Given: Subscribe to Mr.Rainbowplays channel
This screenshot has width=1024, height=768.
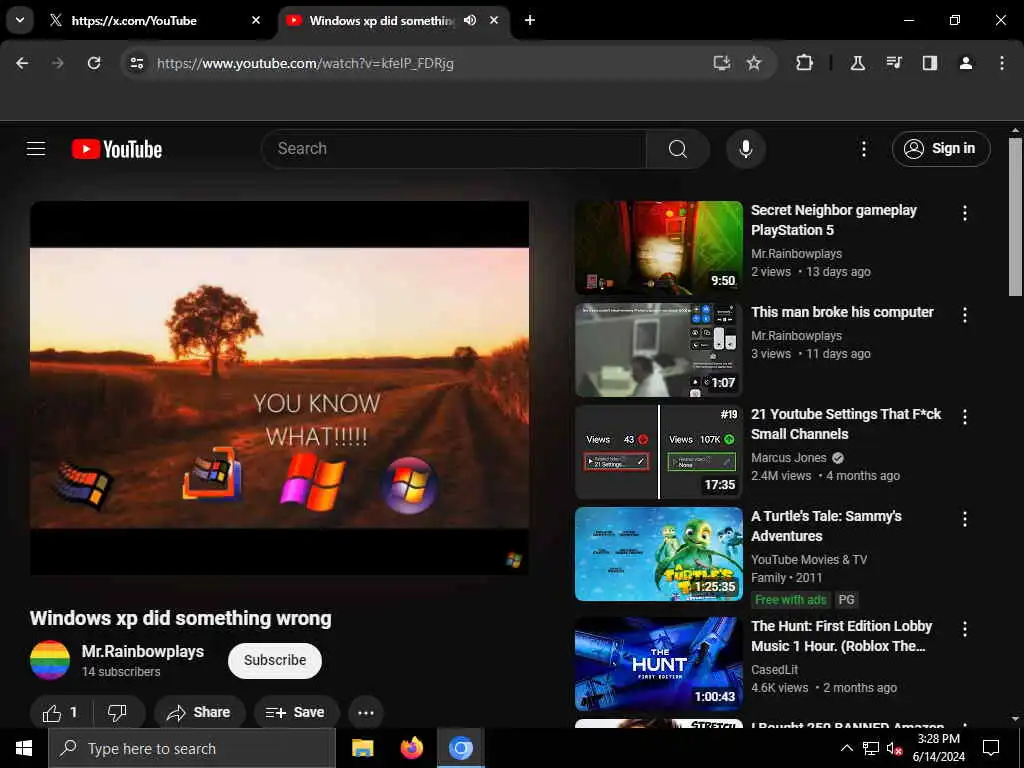Looking at the screenshot, I should point(275,660).
